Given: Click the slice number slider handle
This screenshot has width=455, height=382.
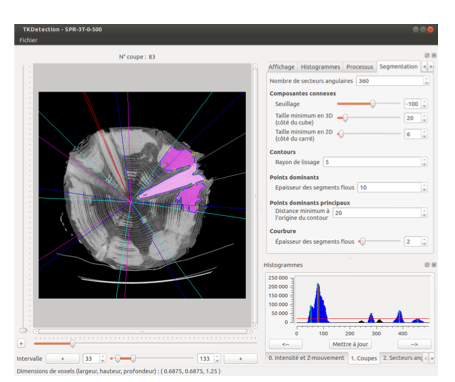Looking at the screenshot, I should click(72, 343).
